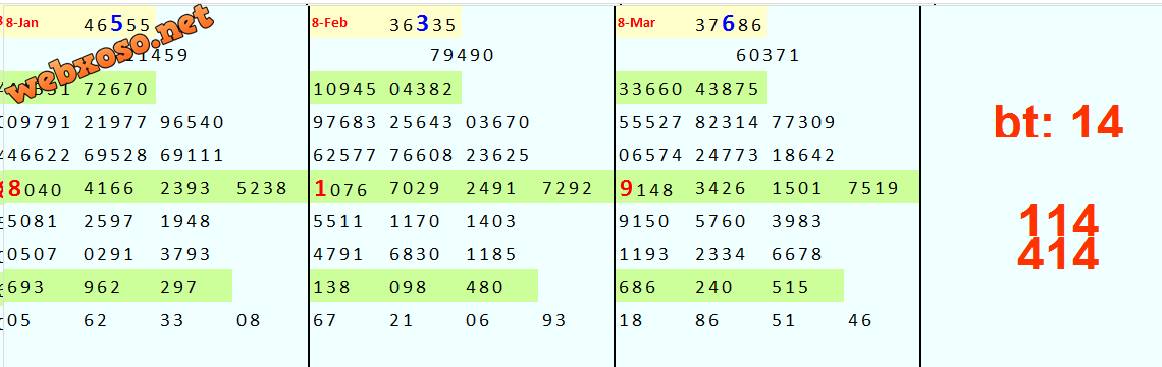Click the 8-Mar date label
This screenshot has height=367, width=1162.
pos(637,23)
